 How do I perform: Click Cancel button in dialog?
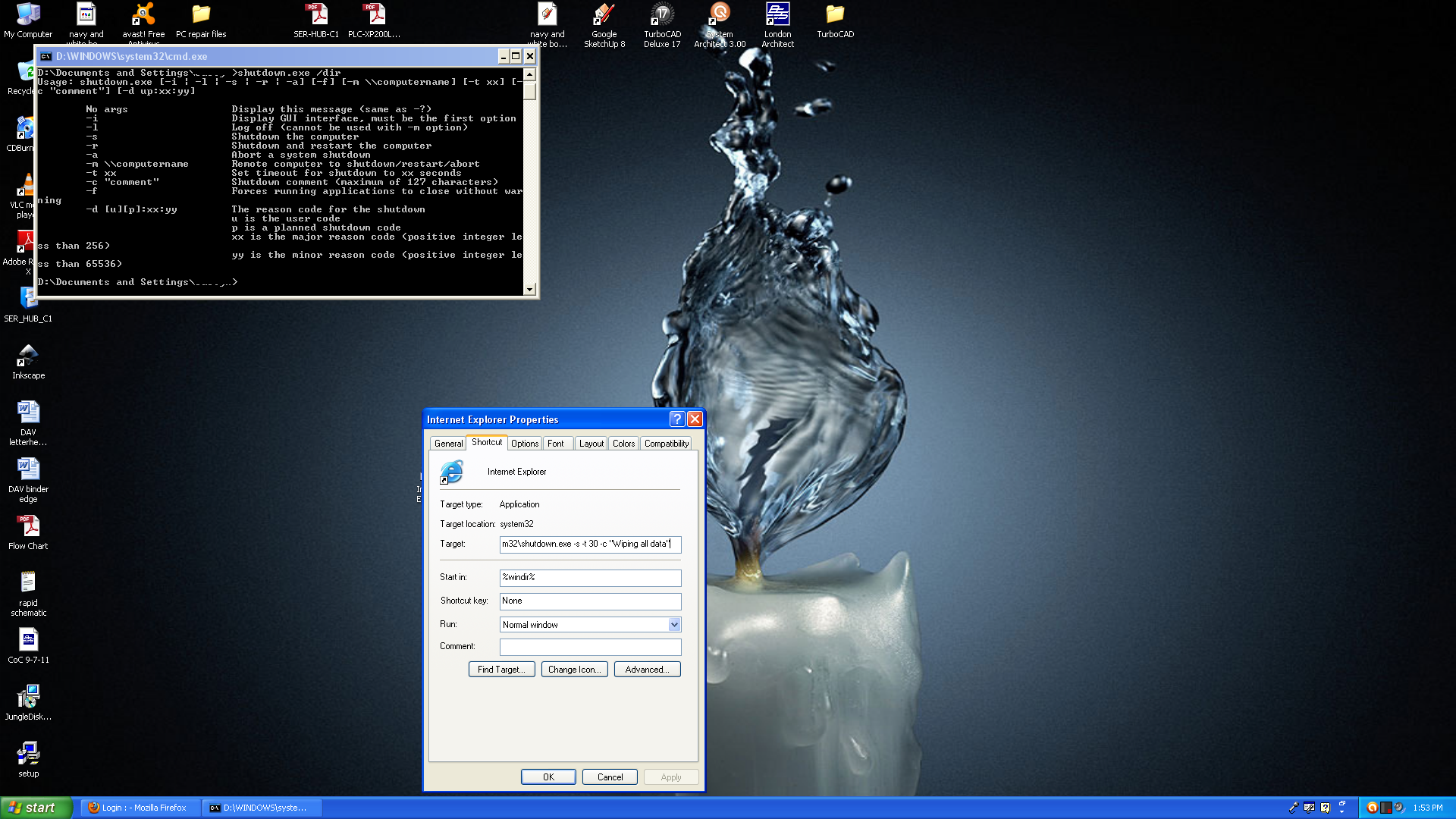(609, 777)
